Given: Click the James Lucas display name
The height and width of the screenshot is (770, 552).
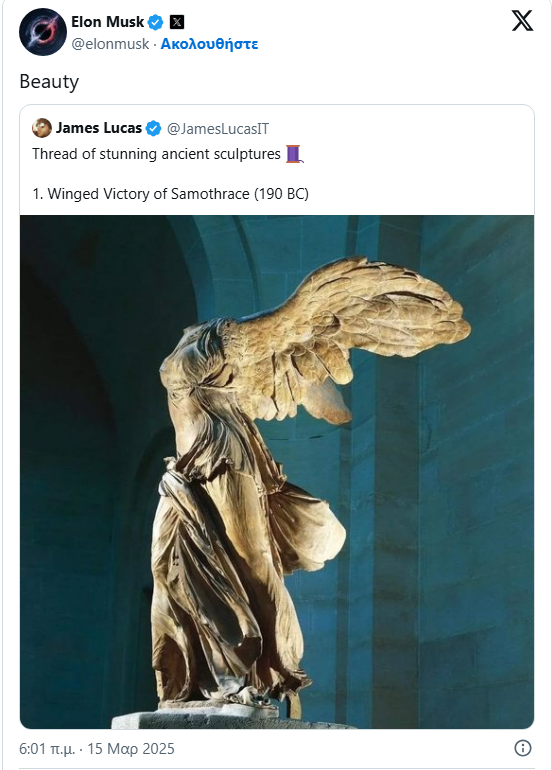Looking at the screenshot, I should point(99,128).
